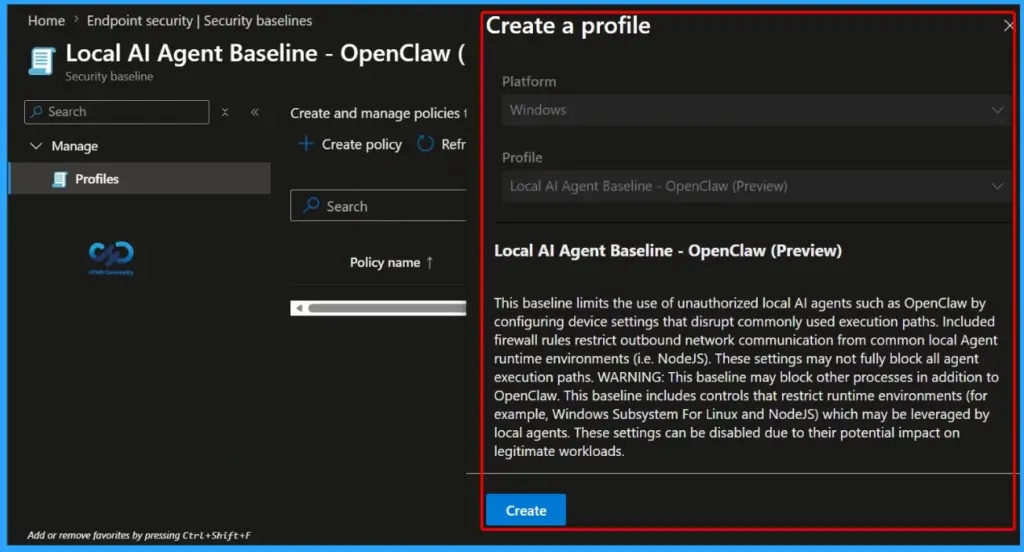Click the 'Create and manage policies' text
This screenshot has width=1024, height=552.
[x=378, y=113]
